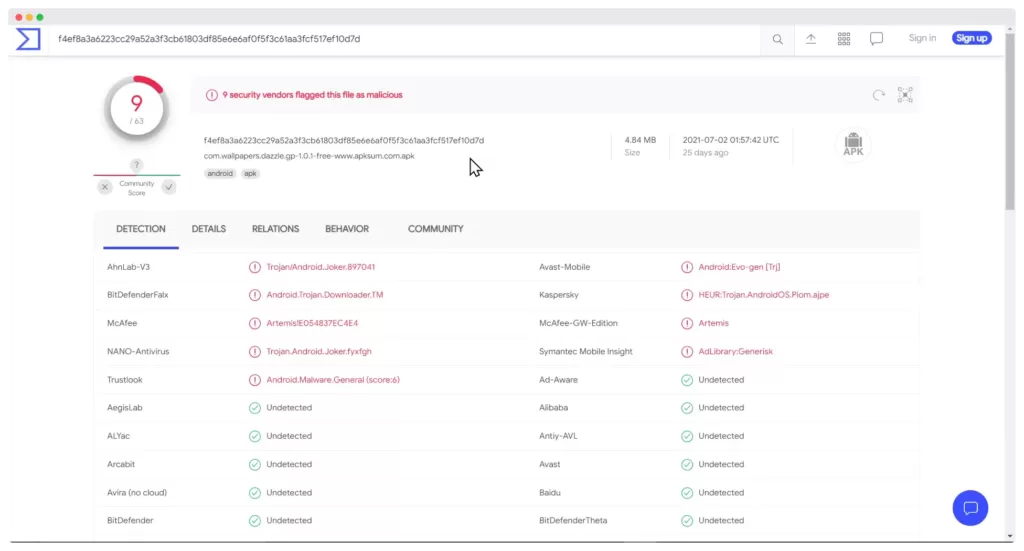Click green check icon in AegisLab row
1024x551 pixels.
pyautogui.click(x=255, y=408)
